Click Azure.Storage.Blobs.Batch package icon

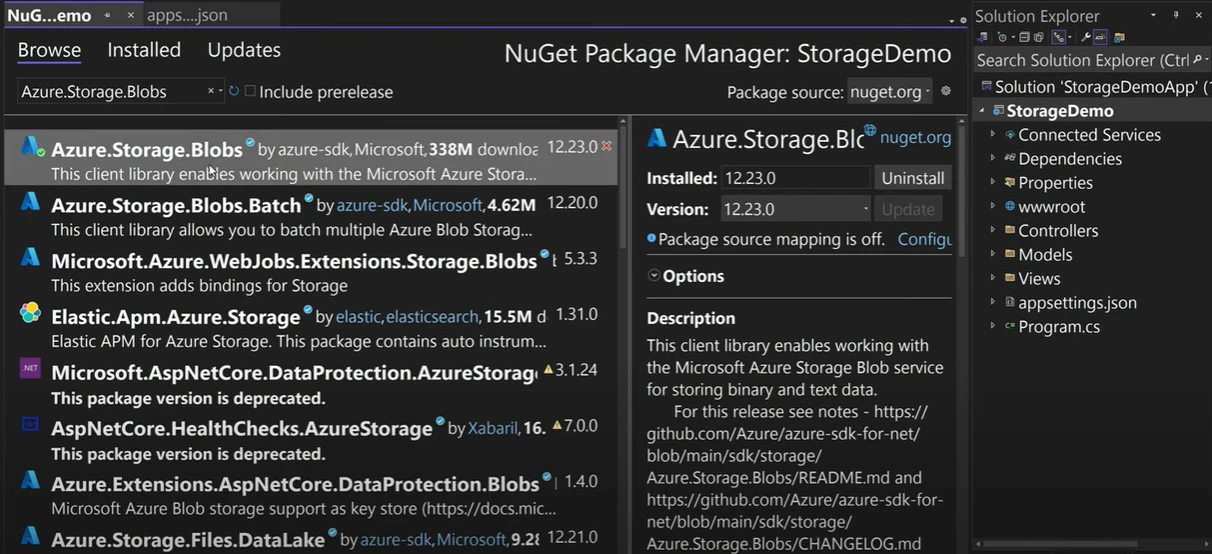point(31,202)
